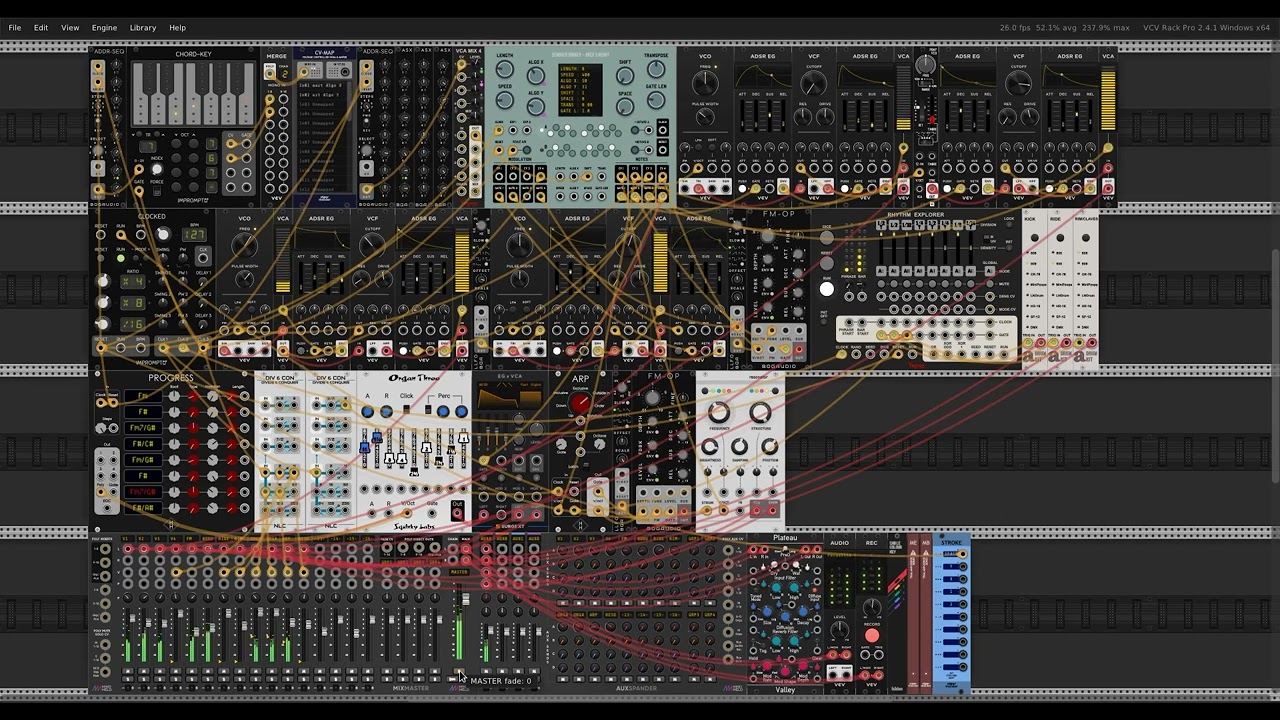Open the Help menu
Viewport: 1280px width, 720px height.
(x=177, y=27)
